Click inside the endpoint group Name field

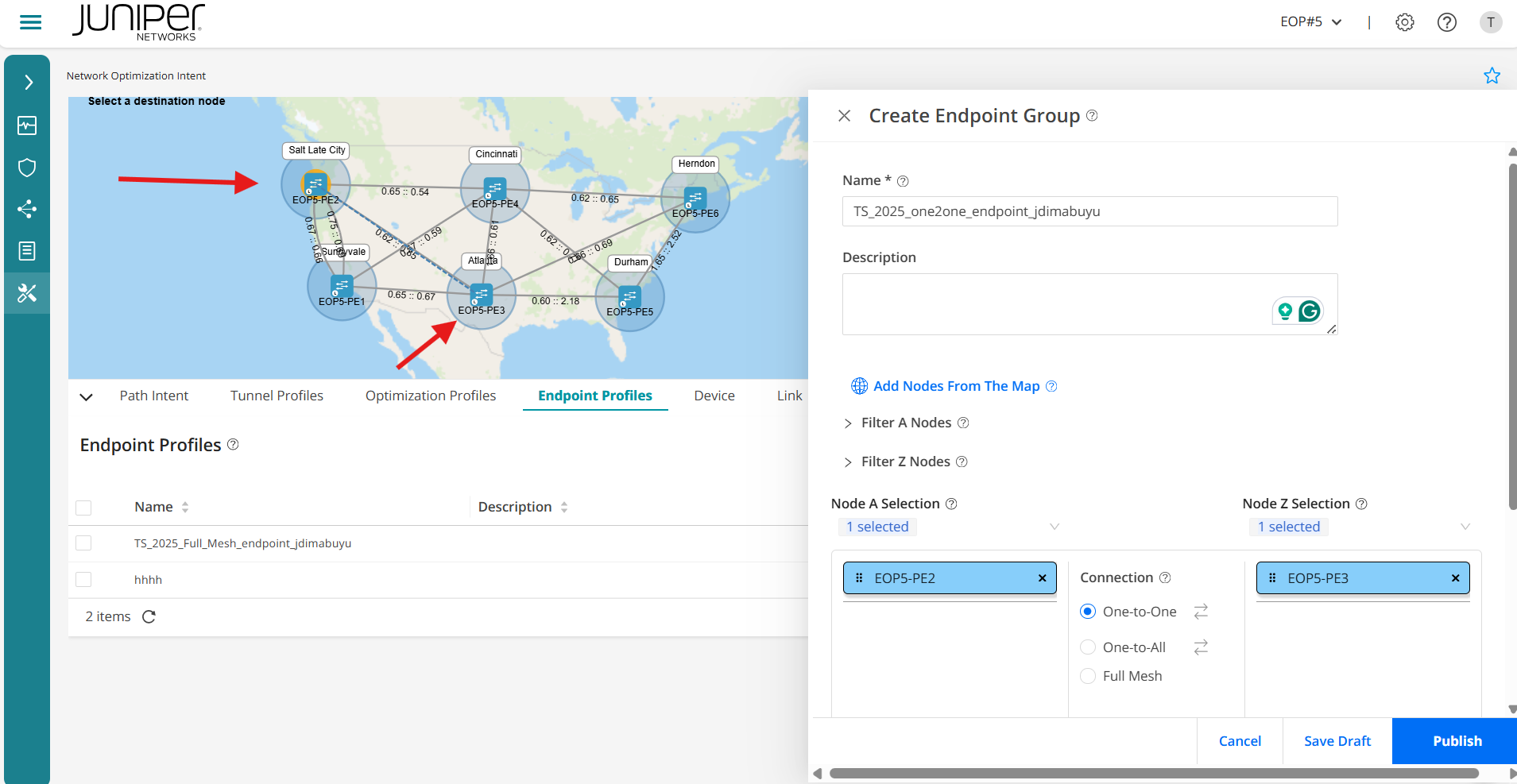pyautogui.click(x=1089, y=211)
